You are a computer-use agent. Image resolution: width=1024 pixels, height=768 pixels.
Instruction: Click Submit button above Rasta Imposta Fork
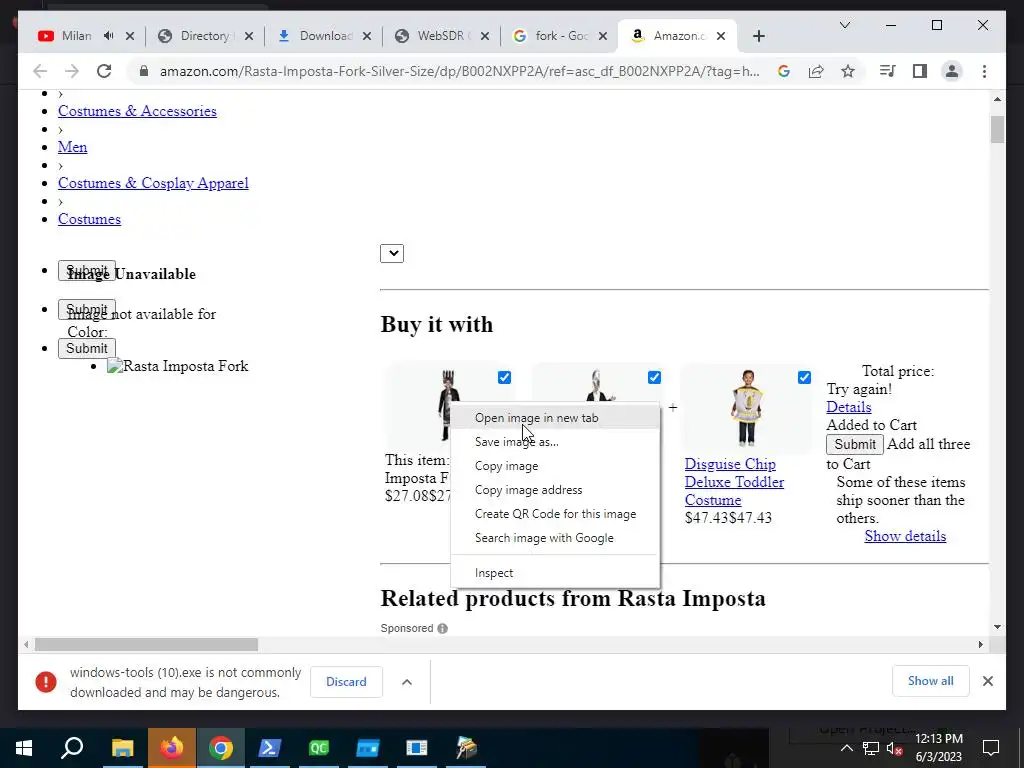[87, 349]
